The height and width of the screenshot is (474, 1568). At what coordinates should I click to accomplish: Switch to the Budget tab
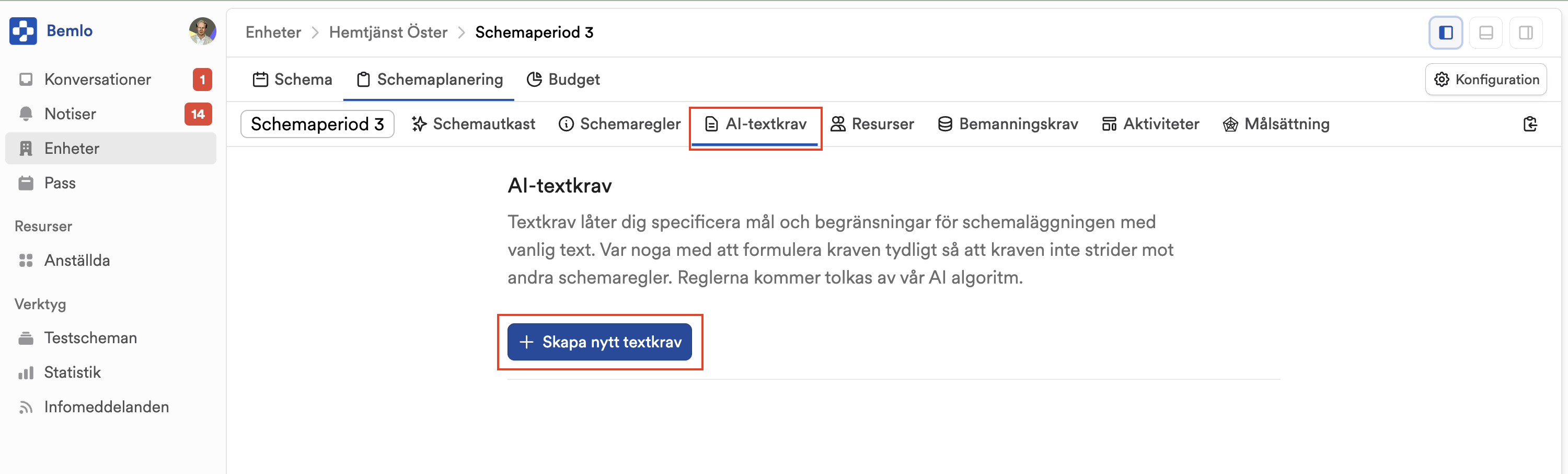(563, 79)
